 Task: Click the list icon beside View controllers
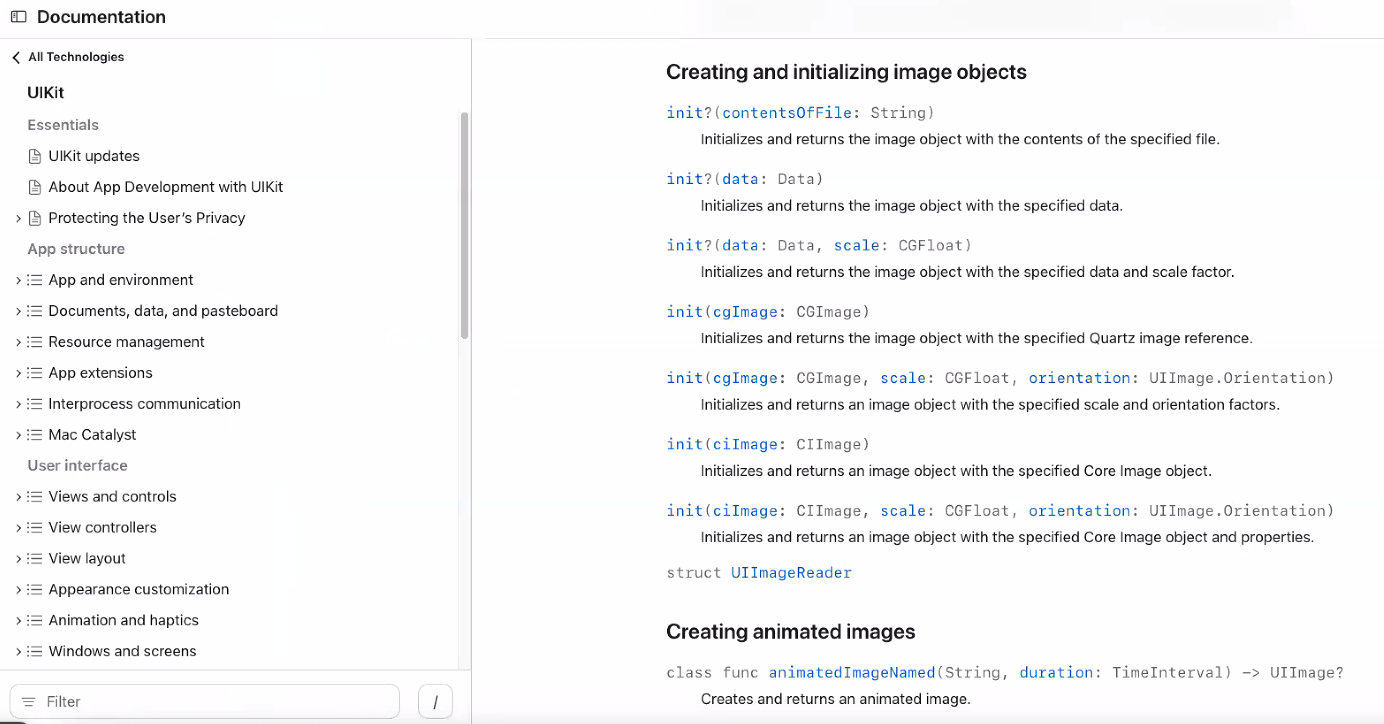(x=35, y=528)
